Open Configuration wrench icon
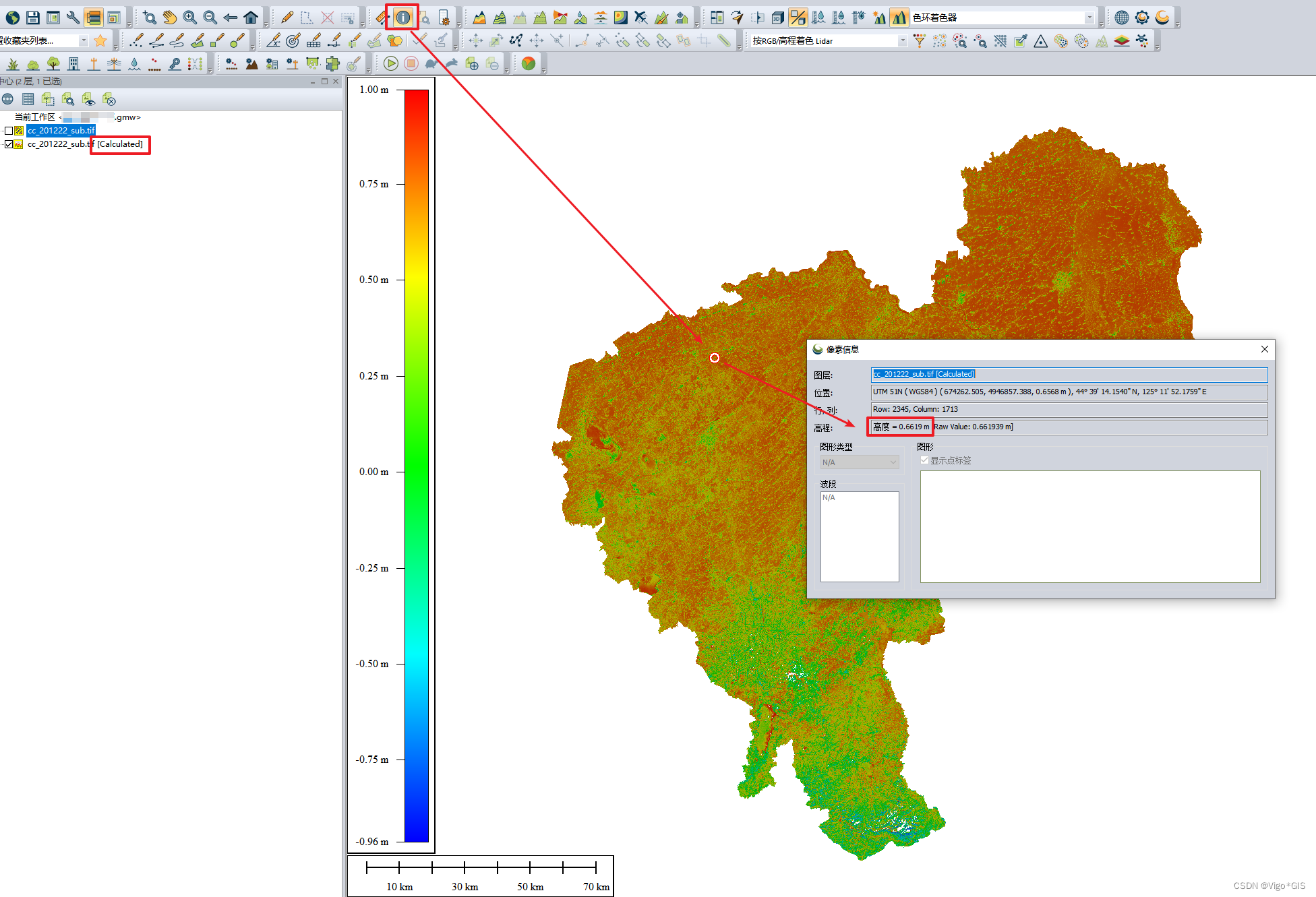The width and height of the screenshot is (1316, 897). pos(73,18)
